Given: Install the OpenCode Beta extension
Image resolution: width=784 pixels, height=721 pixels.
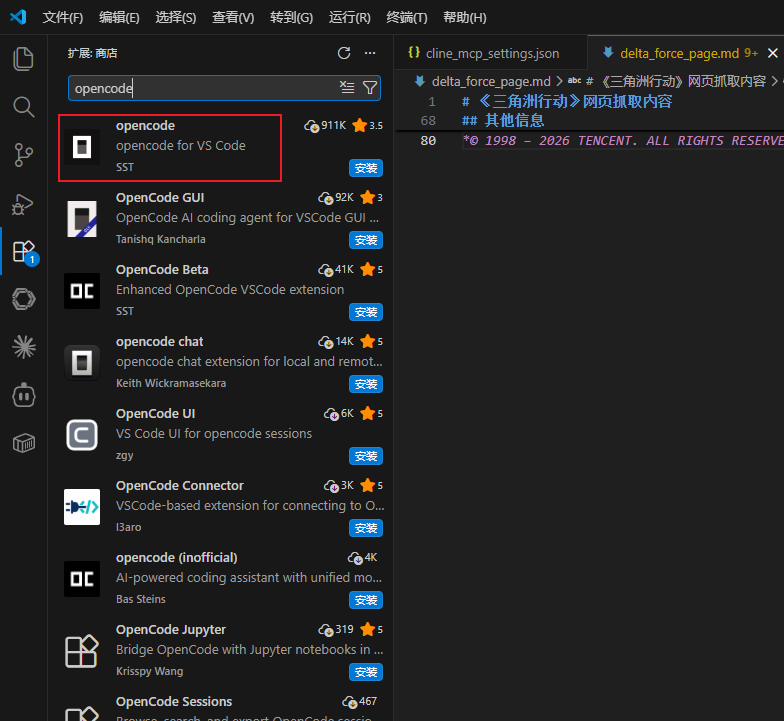Looking at the screenshot, I should pyautogui.click(x=366, y=312).
